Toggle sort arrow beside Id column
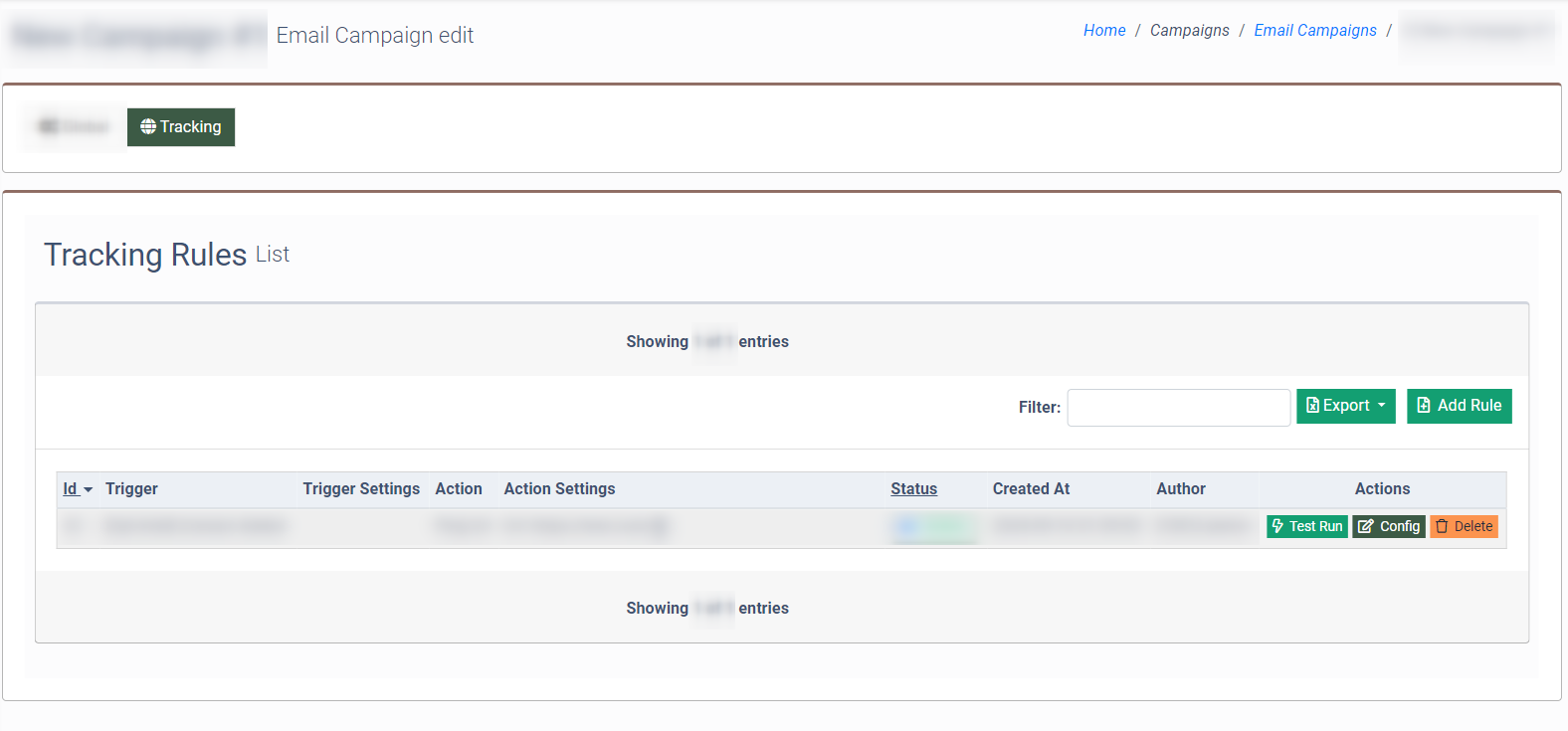This screenshot has width=1568, height=731. coord(88,490)
